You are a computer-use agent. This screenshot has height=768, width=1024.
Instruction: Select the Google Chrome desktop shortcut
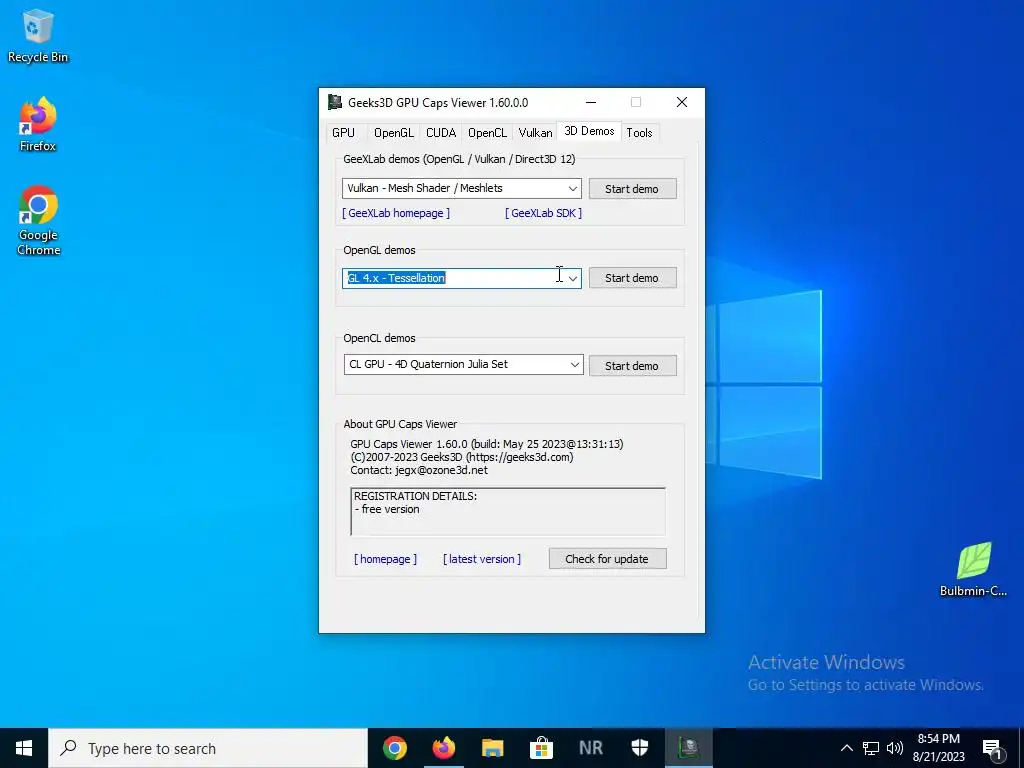[39, 221]
